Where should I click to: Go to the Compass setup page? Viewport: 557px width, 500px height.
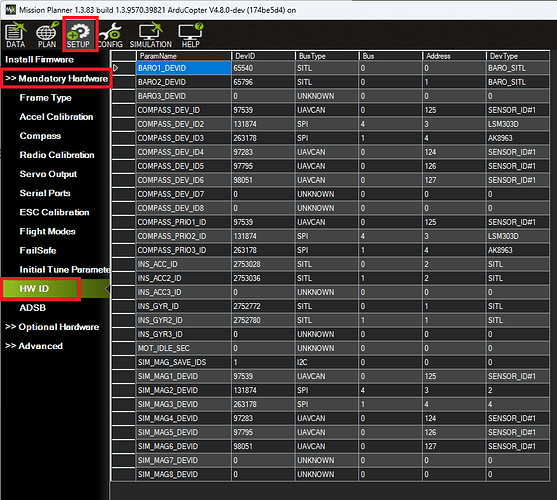40,136
